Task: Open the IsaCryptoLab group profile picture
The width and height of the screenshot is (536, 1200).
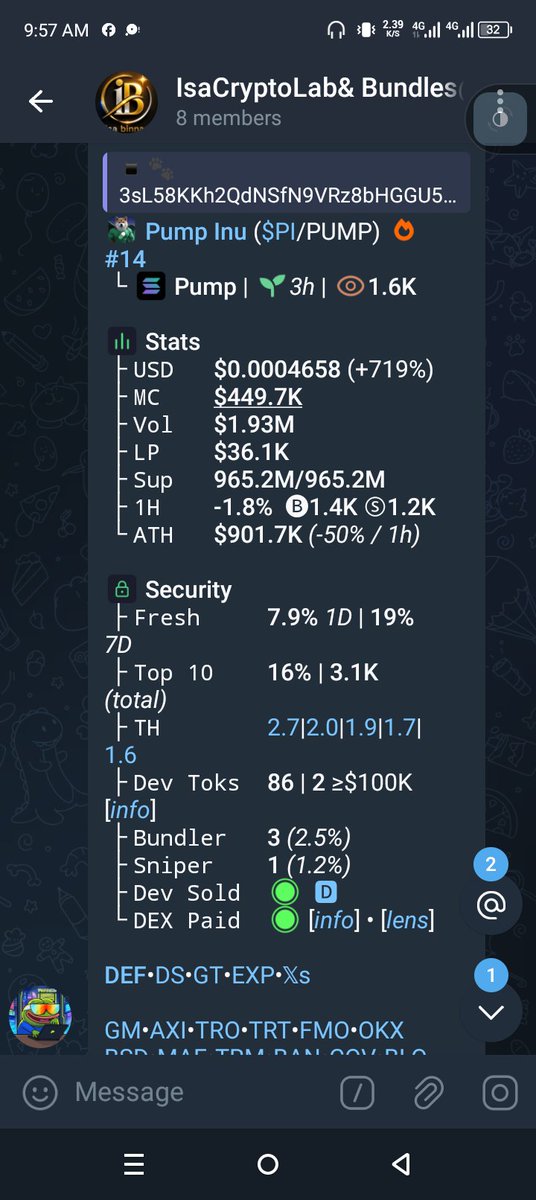Action: coord(126,102)
